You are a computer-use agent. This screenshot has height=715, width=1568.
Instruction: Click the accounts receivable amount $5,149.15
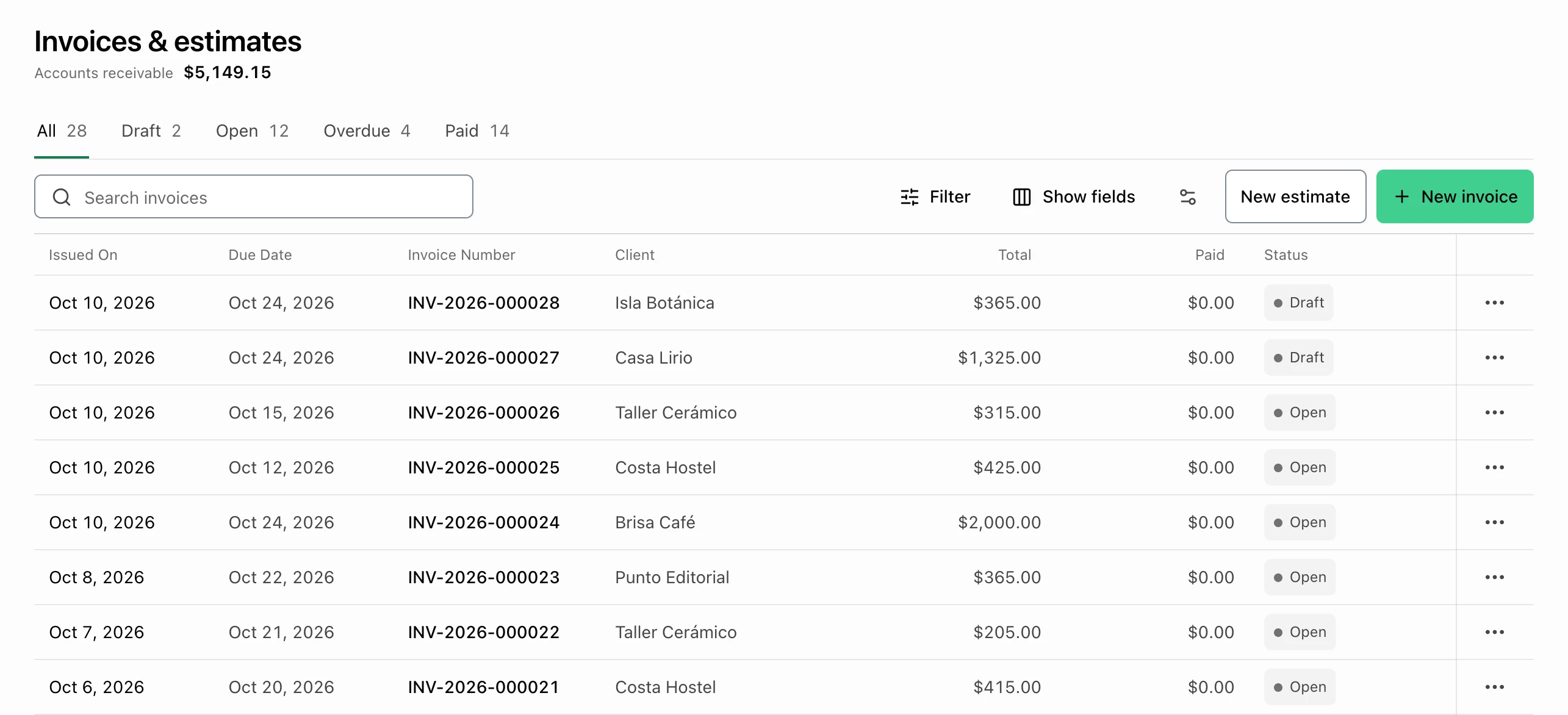click(x=228, y=73)
